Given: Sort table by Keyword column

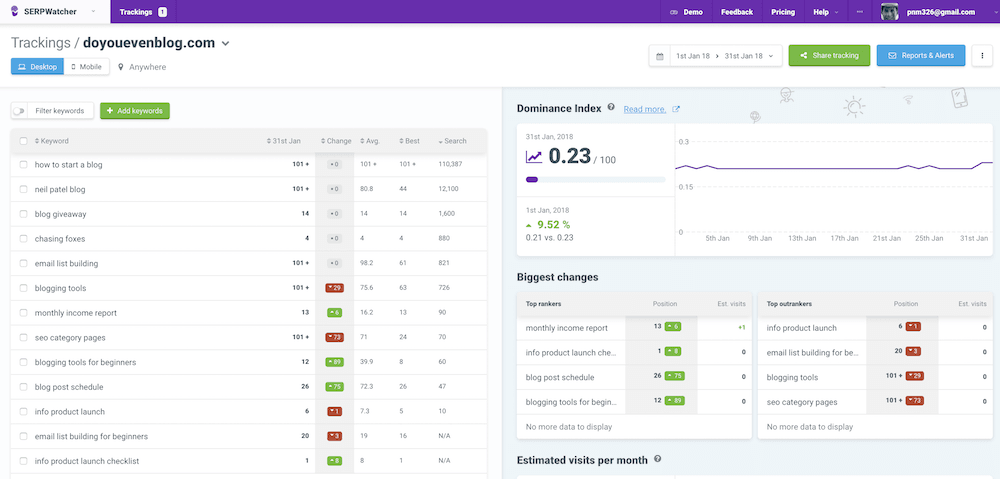Looking at the screenshot, I should tap(52, 141).
